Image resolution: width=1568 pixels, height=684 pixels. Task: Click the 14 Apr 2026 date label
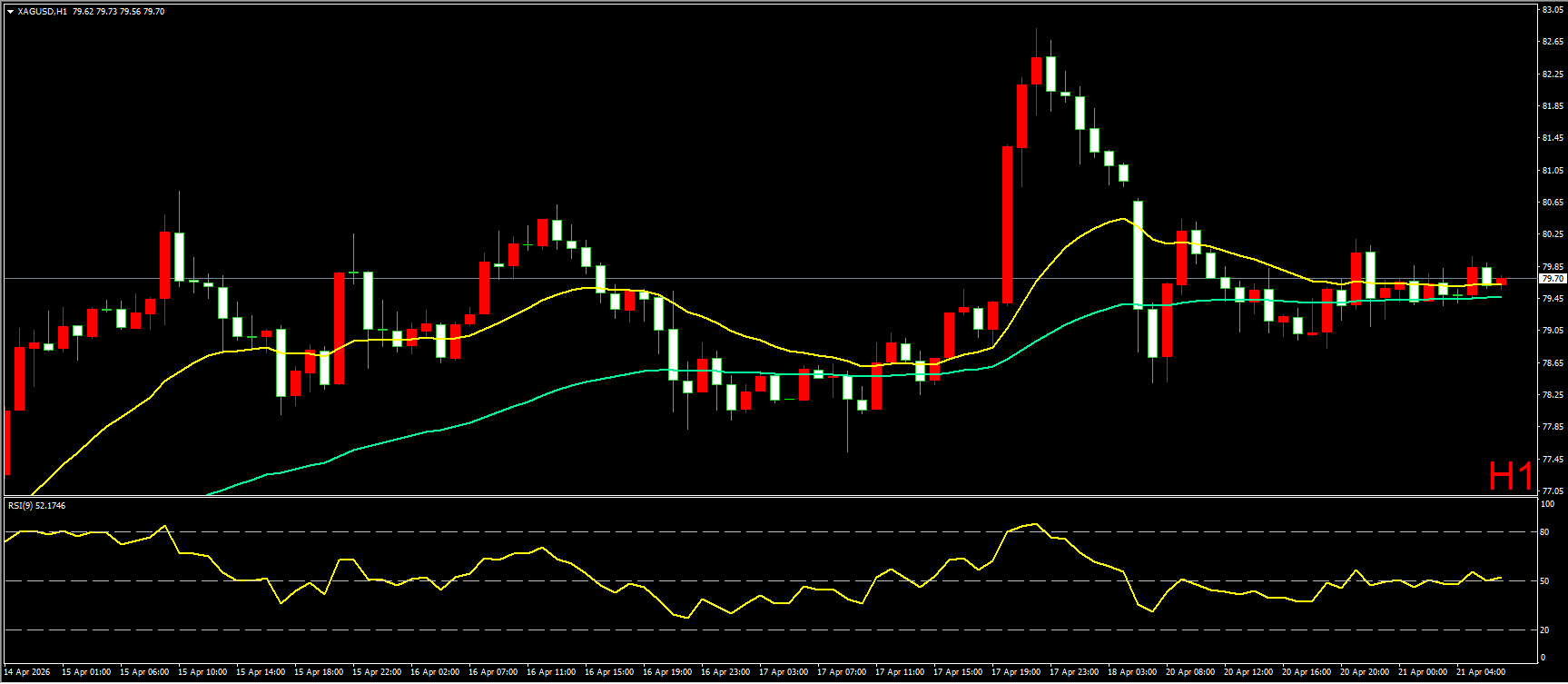pyautogui.click(x=28, y=672)
